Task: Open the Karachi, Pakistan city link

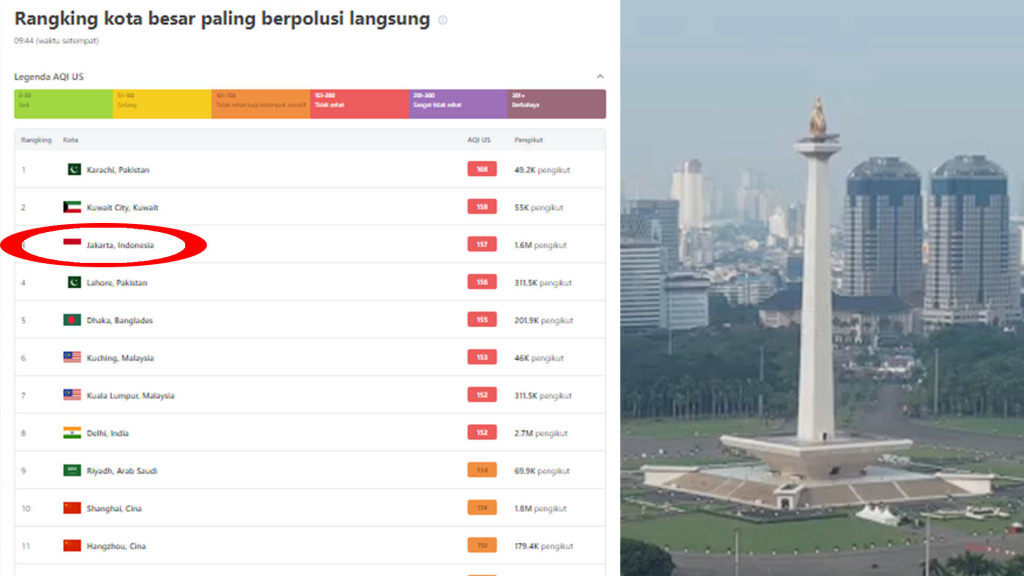Action: (x=118, y=170)
